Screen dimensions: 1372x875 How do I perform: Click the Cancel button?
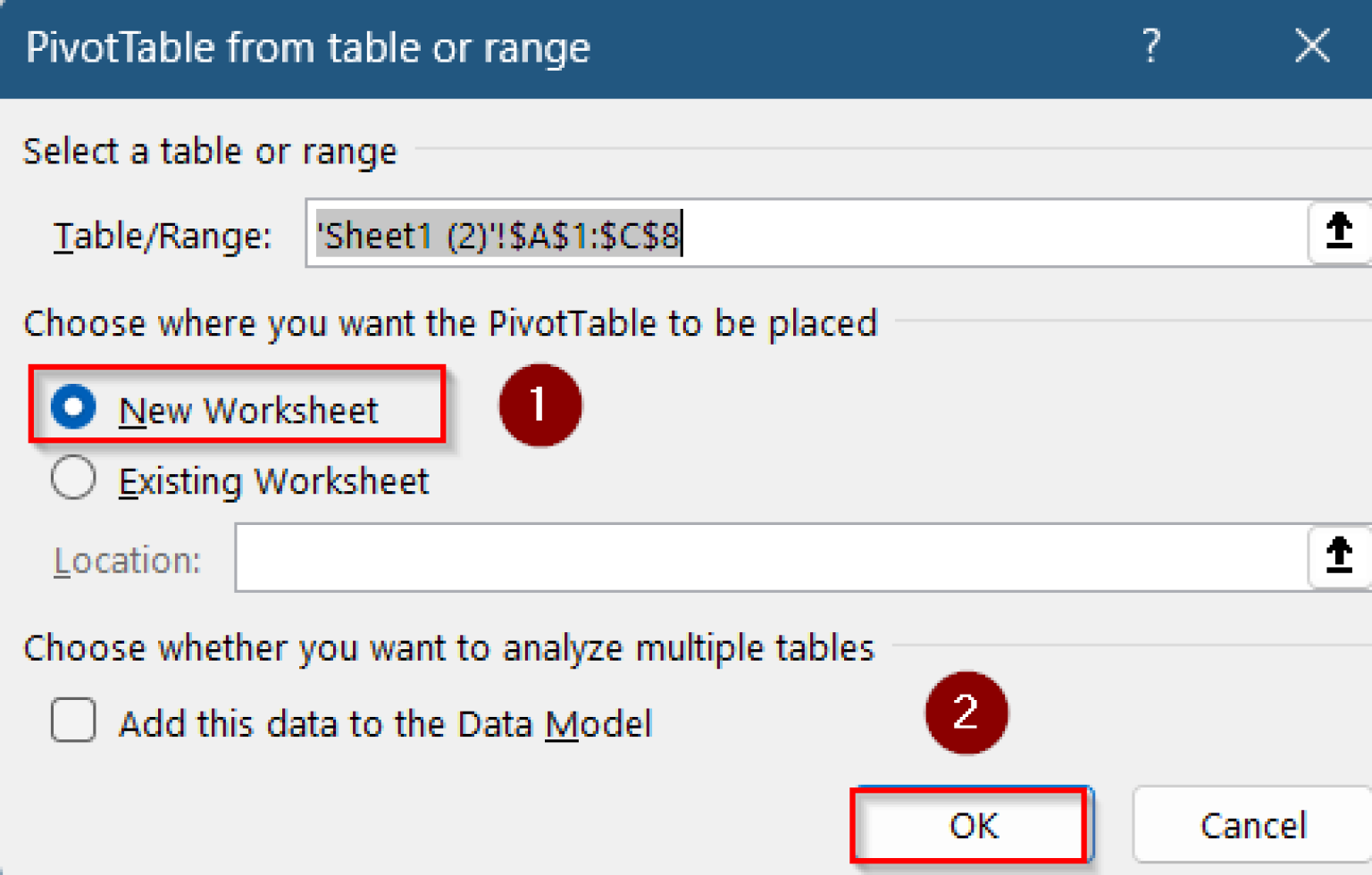(1254, 824)
